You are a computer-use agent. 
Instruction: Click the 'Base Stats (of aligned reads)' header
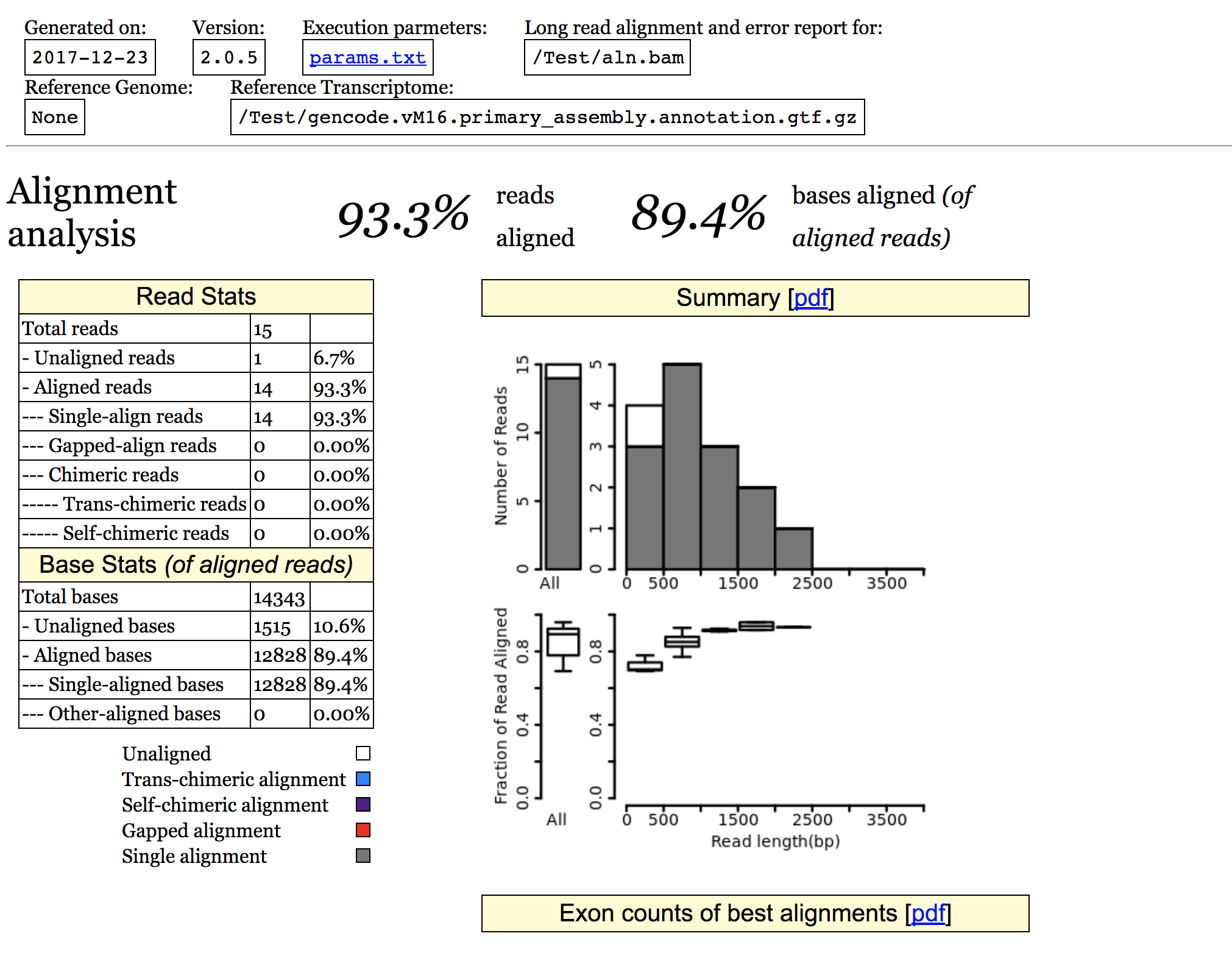pyautogui.click(x=196, y=565)
